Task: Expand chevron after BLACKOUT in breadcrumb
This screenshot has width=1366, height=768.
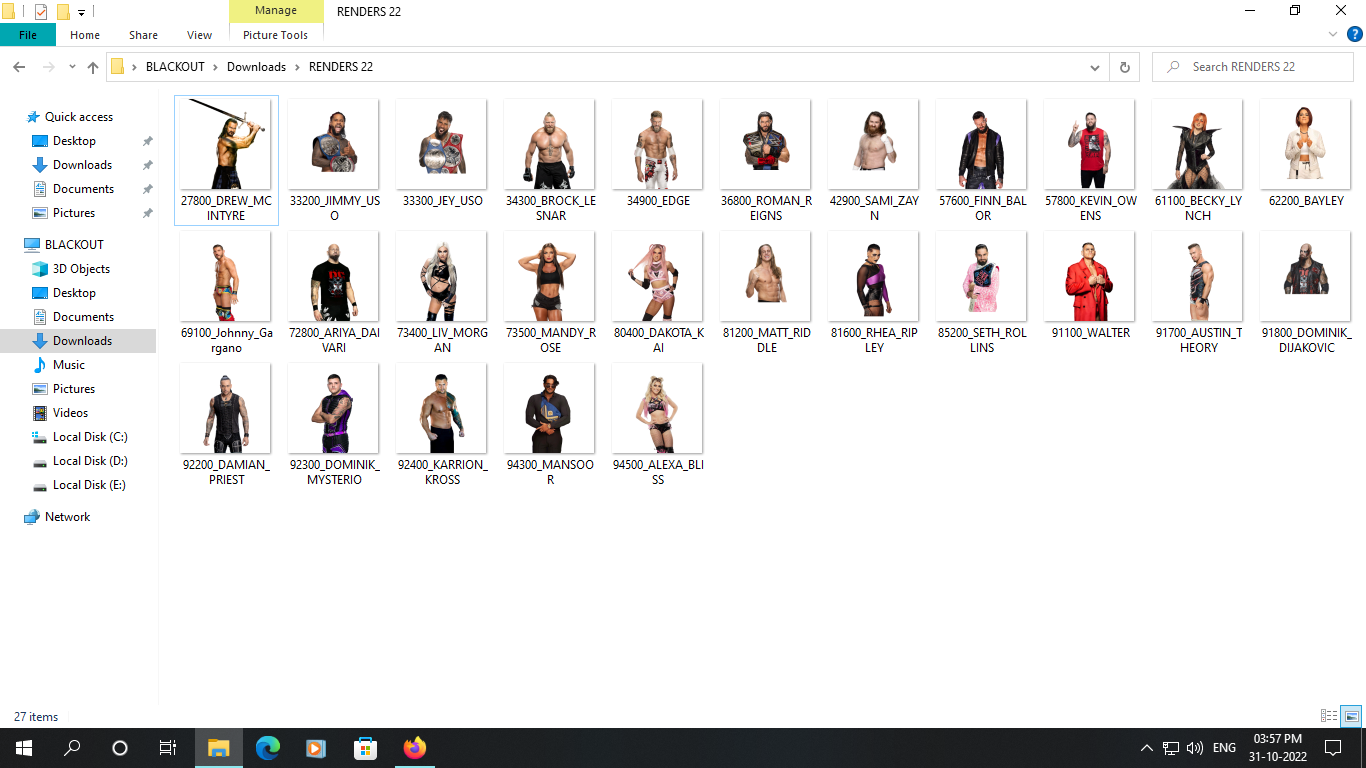Action: pyautogui.click(x=216, y=67)
